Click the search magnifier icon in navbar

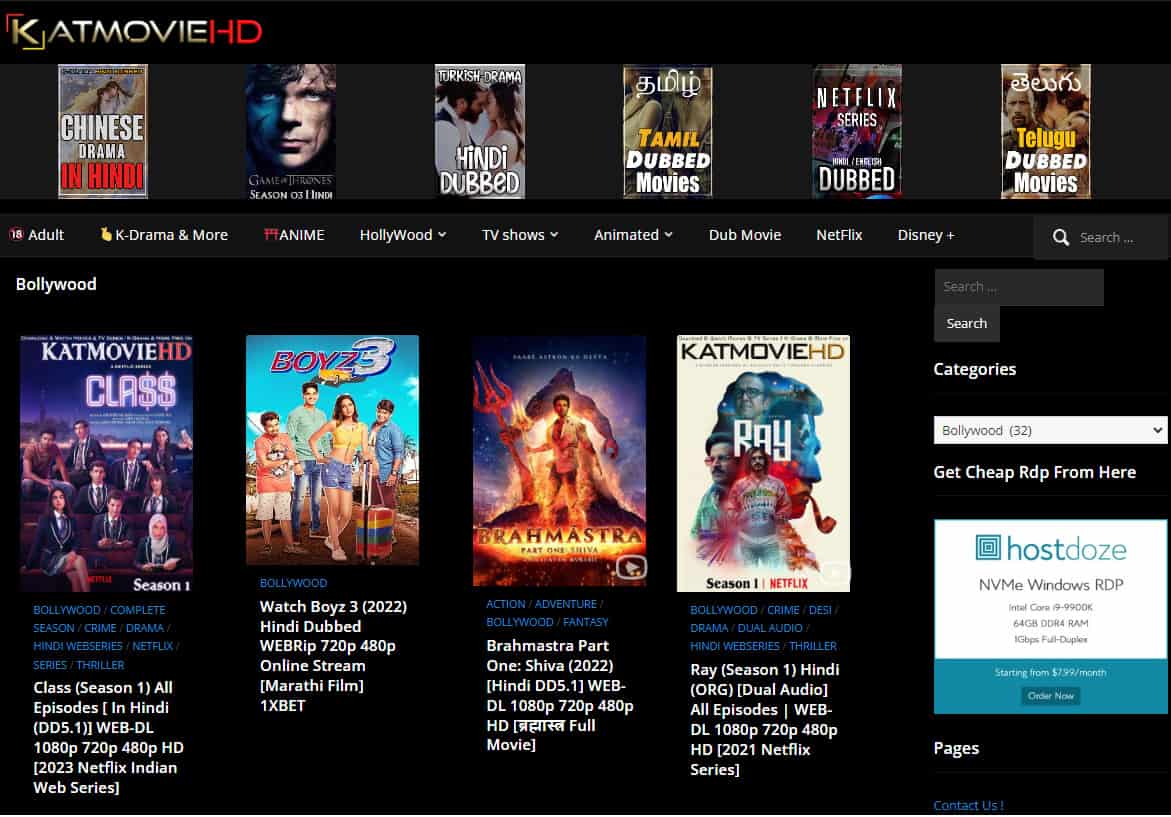tap(1061, 238)
